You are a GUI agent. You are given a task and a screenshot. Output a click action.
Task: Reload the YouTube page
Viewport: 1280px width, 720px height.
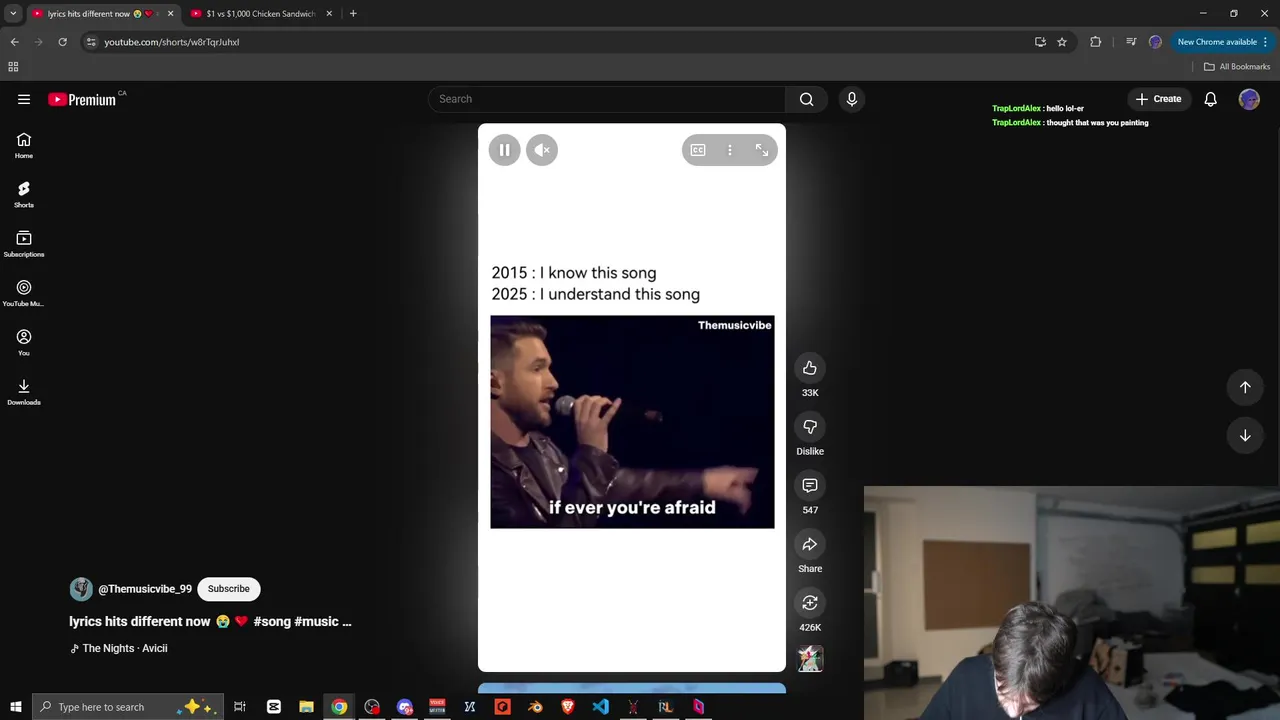(x=62, y=42)
